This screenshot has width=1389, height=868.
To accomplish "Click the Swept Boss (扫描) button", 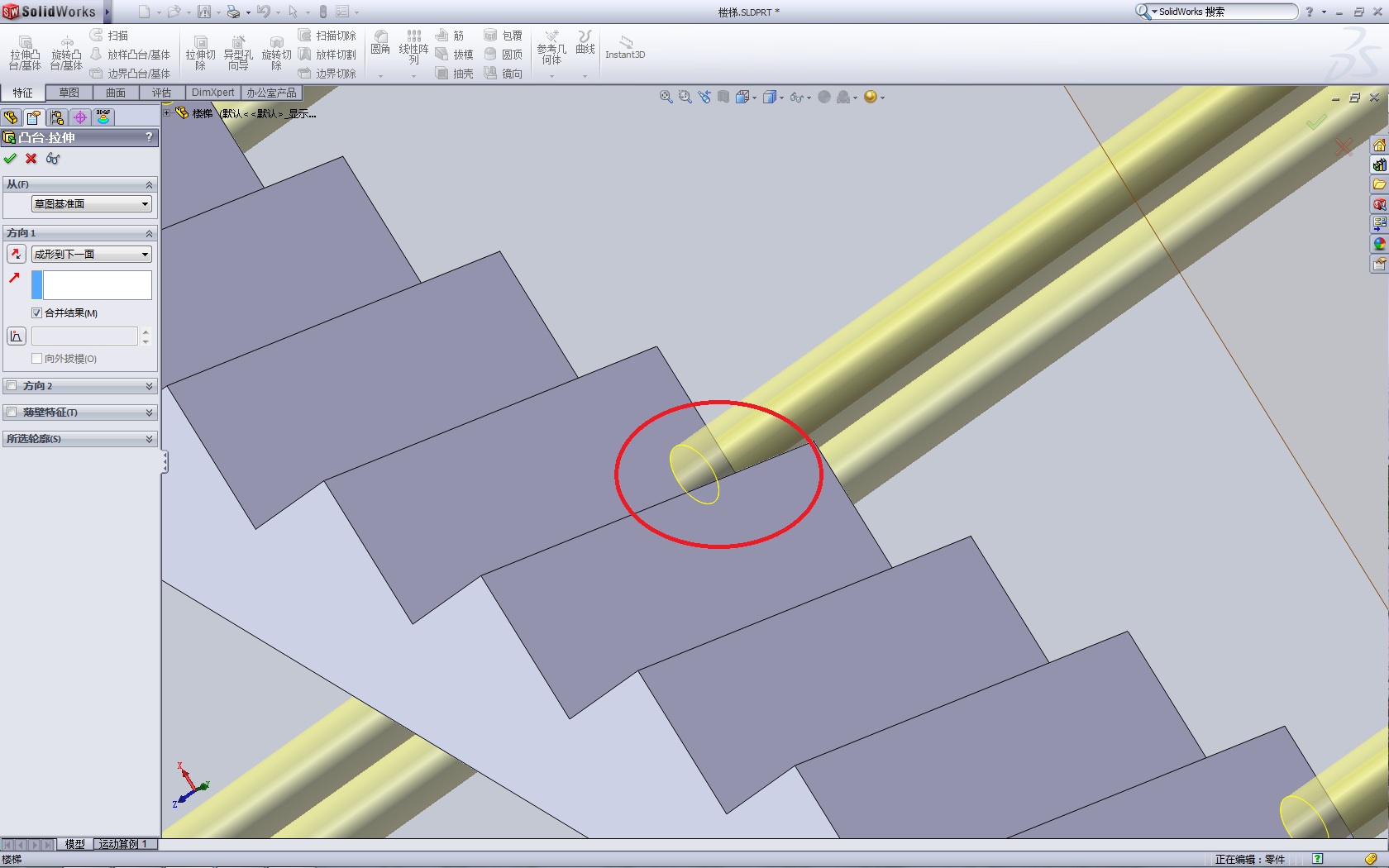I will tap(109, 36).
